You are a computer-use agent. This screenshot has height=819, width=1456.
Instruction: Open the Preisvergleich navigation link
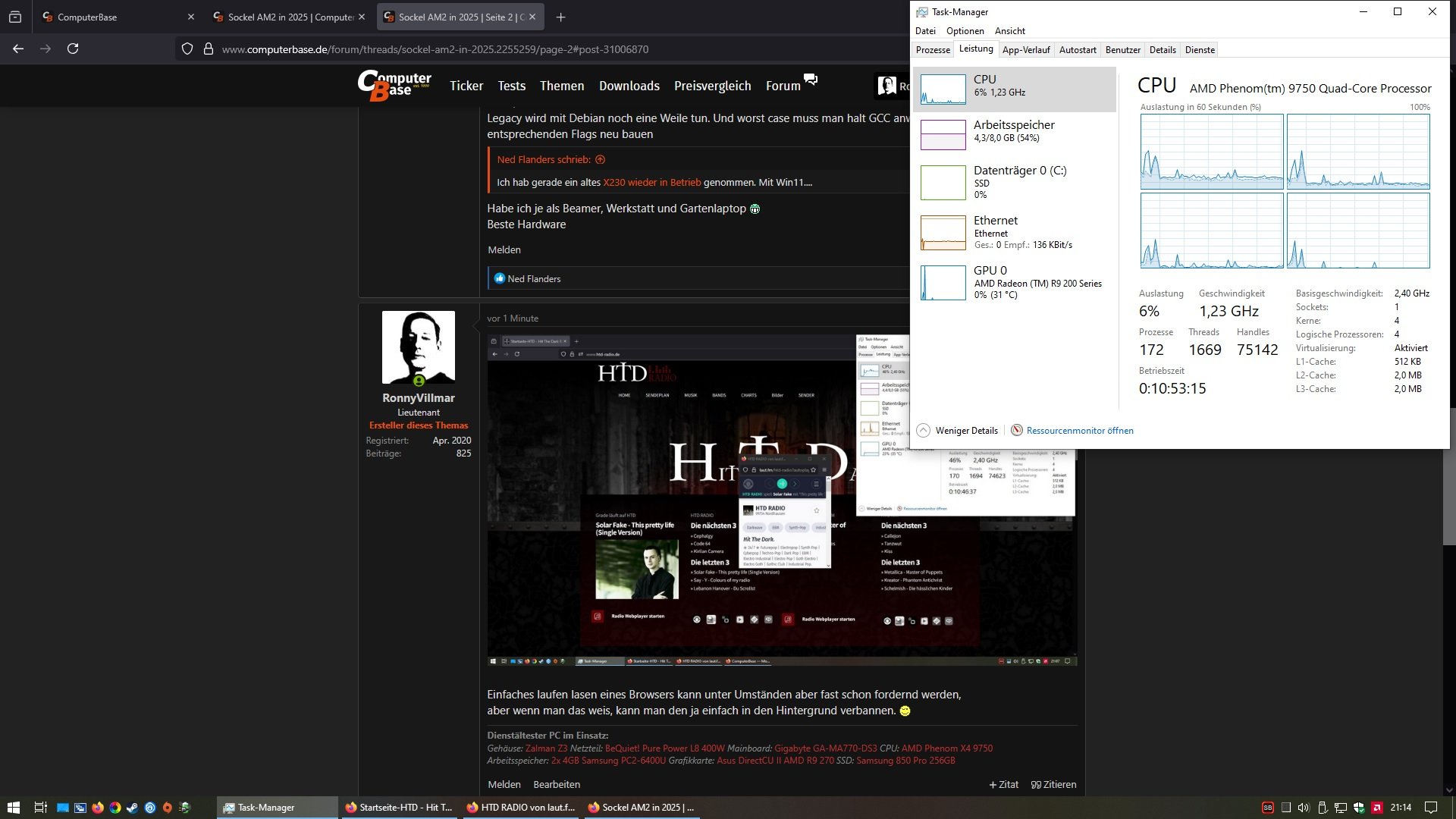tap(712, 86)
